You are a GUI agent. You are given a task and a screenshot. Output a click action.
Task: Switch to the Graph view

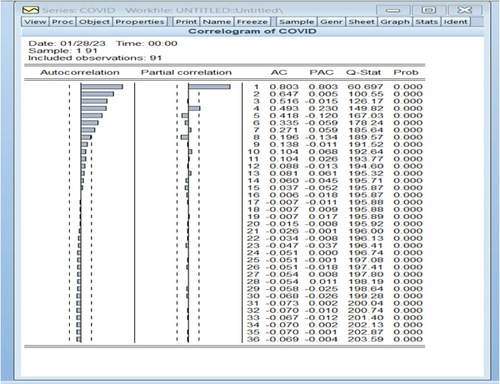coord(395,22)
